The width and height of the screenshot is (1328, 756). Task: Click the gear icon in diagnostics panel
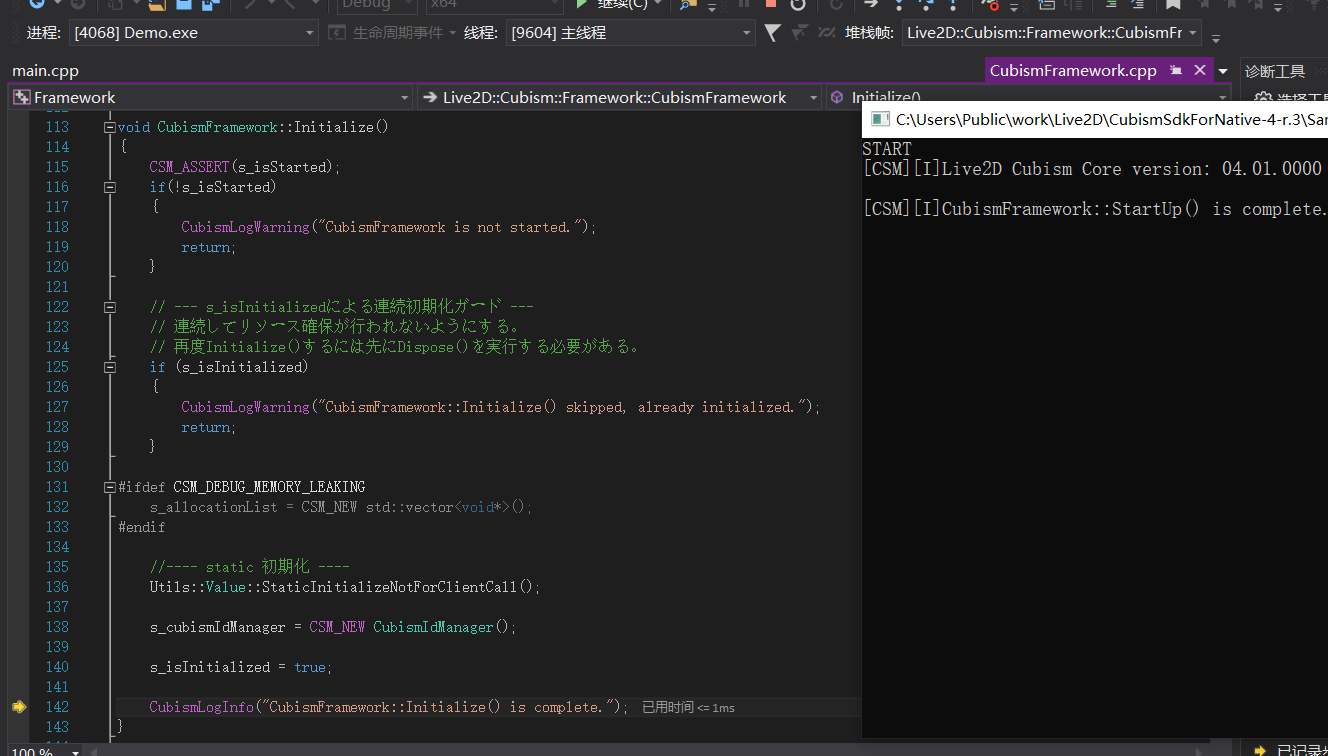1262,98
